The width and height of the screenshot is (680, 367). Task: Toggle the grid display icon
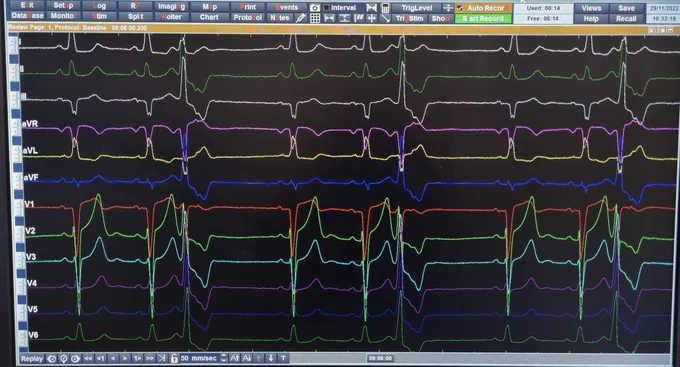[315, 18]
